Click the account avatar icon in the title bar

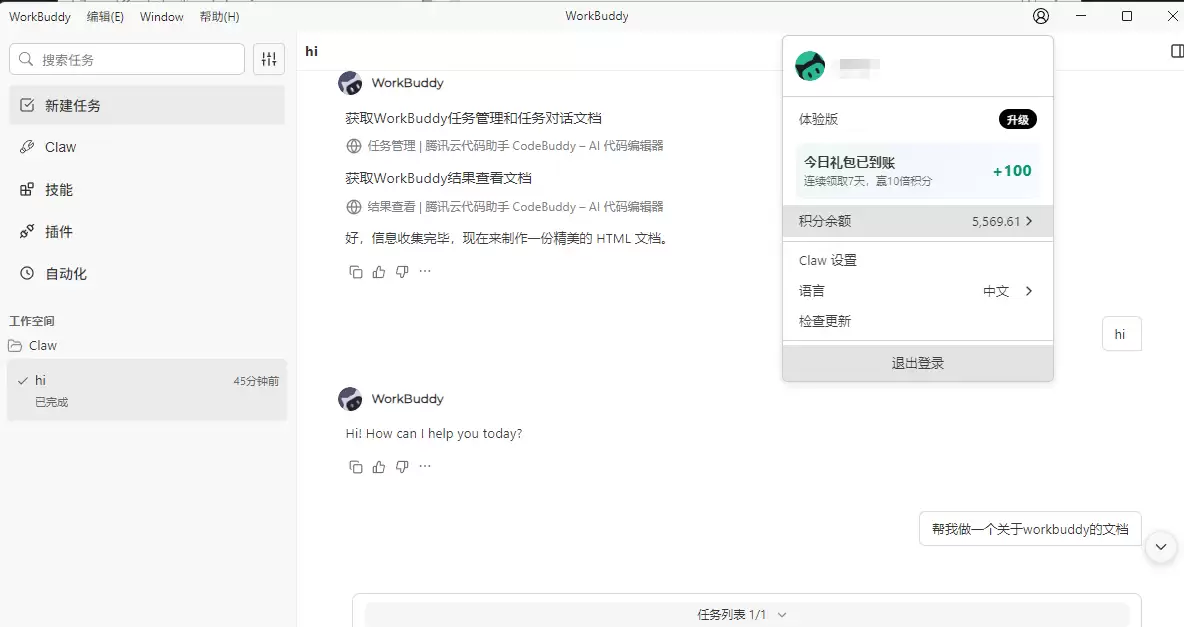coord(1040,16)
